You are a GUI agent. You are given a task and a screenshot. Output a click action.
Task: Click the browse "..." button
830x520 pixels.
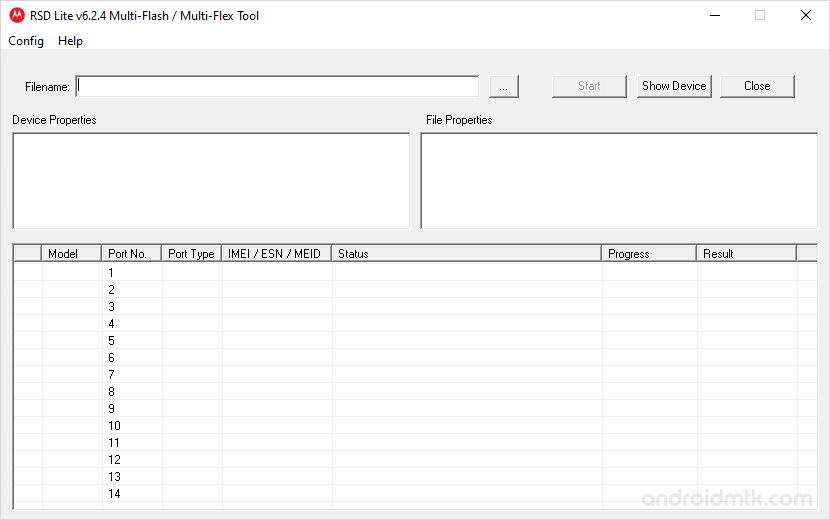503,86
